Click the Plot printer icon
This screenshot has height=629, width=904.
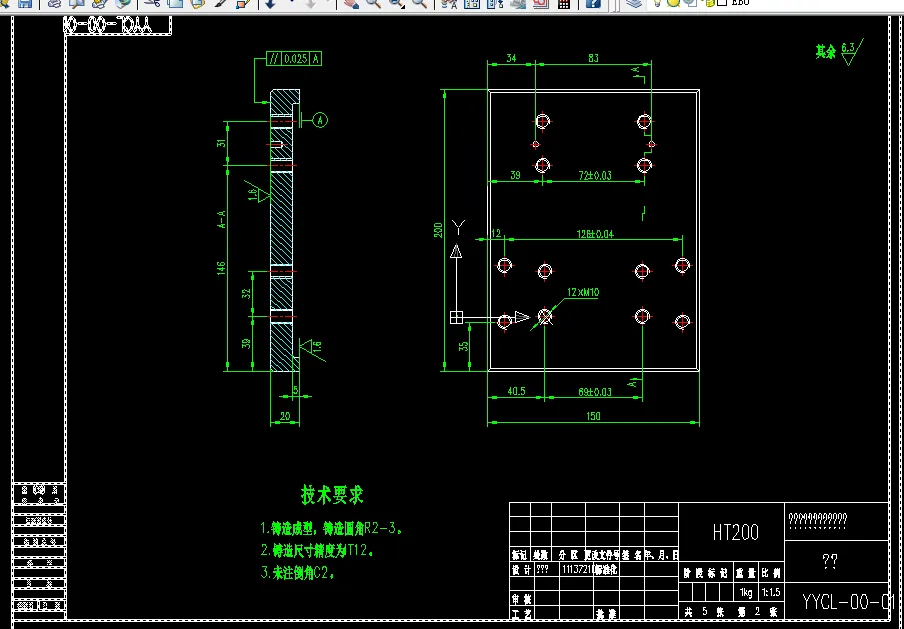[54, 3]
